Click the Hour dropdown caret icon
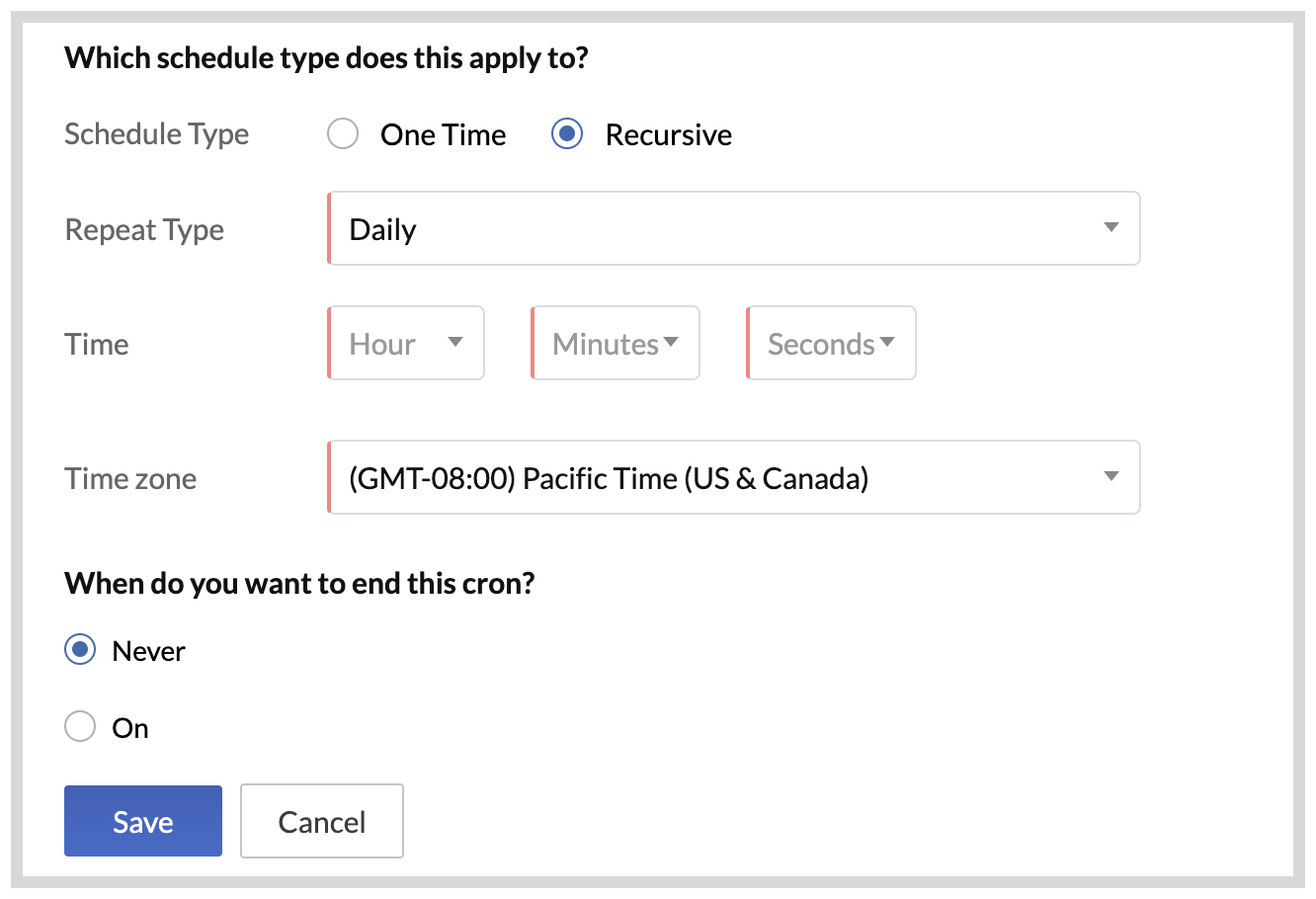1316x899 pixels. (455, 343)
